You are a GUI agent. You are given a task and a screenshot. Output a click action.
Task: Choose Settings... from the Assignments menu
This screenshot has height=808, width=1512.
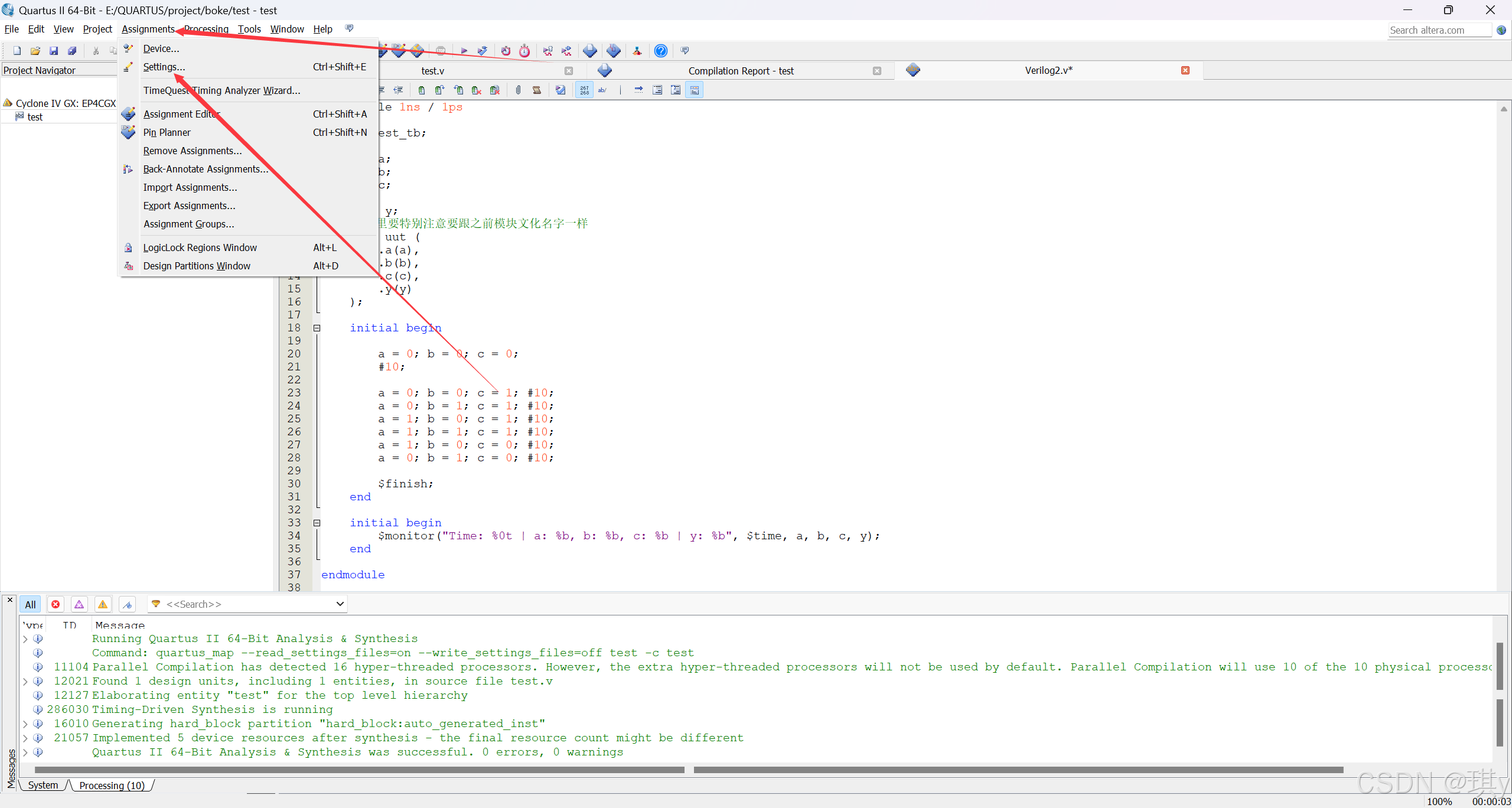coord(164,67)
